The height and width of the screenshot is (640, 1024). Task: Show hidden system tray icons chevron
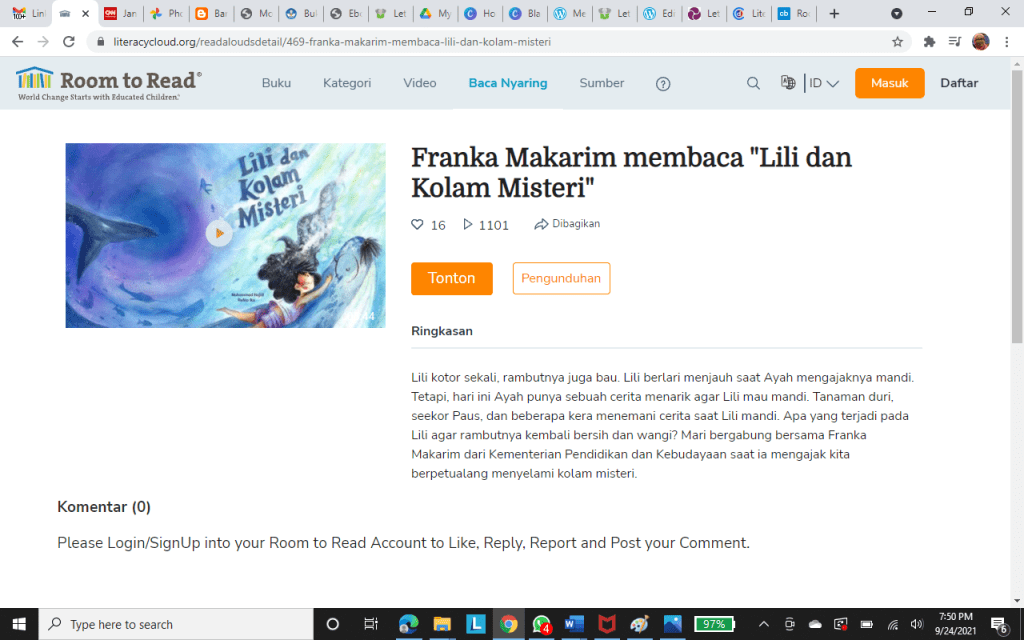point(763,624)
